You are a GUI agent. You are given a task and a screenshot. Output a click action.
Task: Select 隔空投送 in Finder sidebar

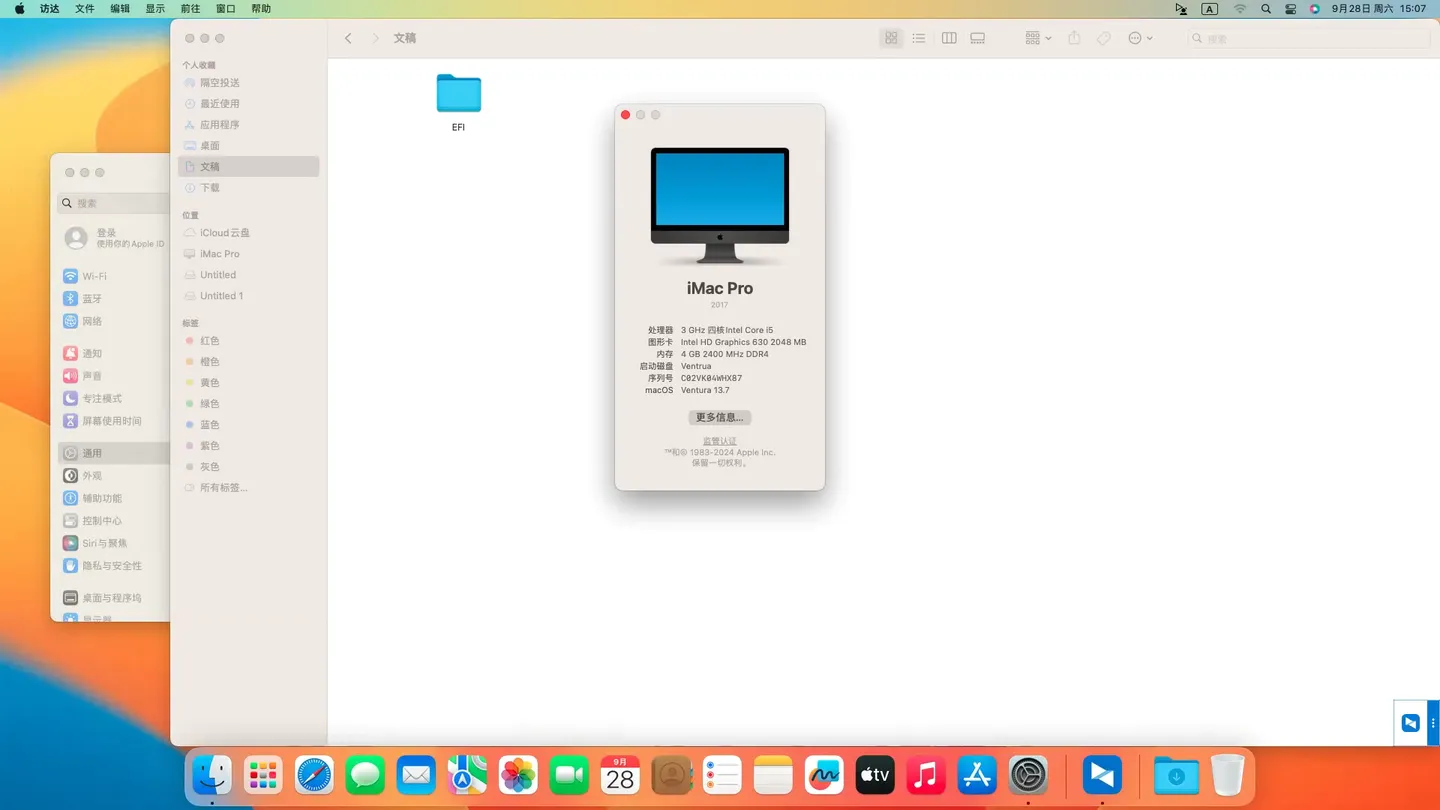pyautogui.click(x=249, y=83)
